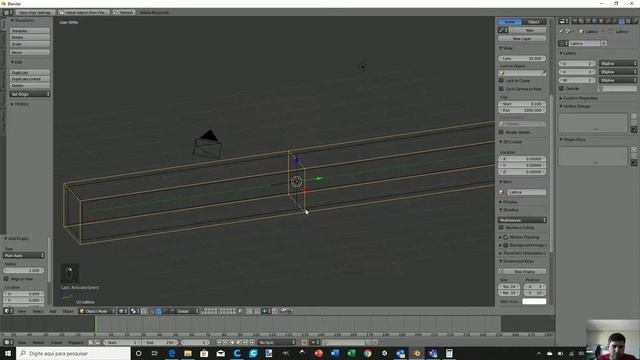Open the 3D viewport editor type menu
640x360 pixels.
pos(8,311)
